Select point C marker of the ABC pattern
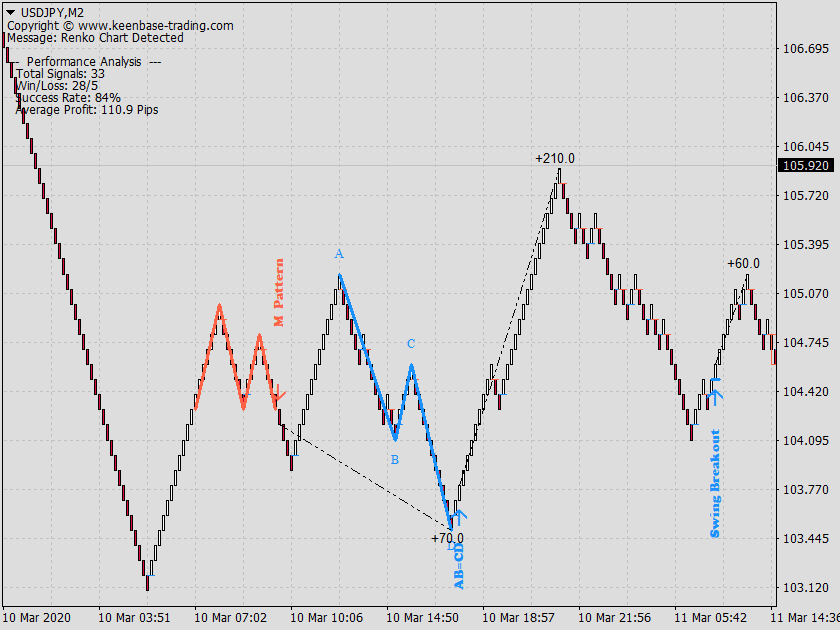 pos(409,342)
